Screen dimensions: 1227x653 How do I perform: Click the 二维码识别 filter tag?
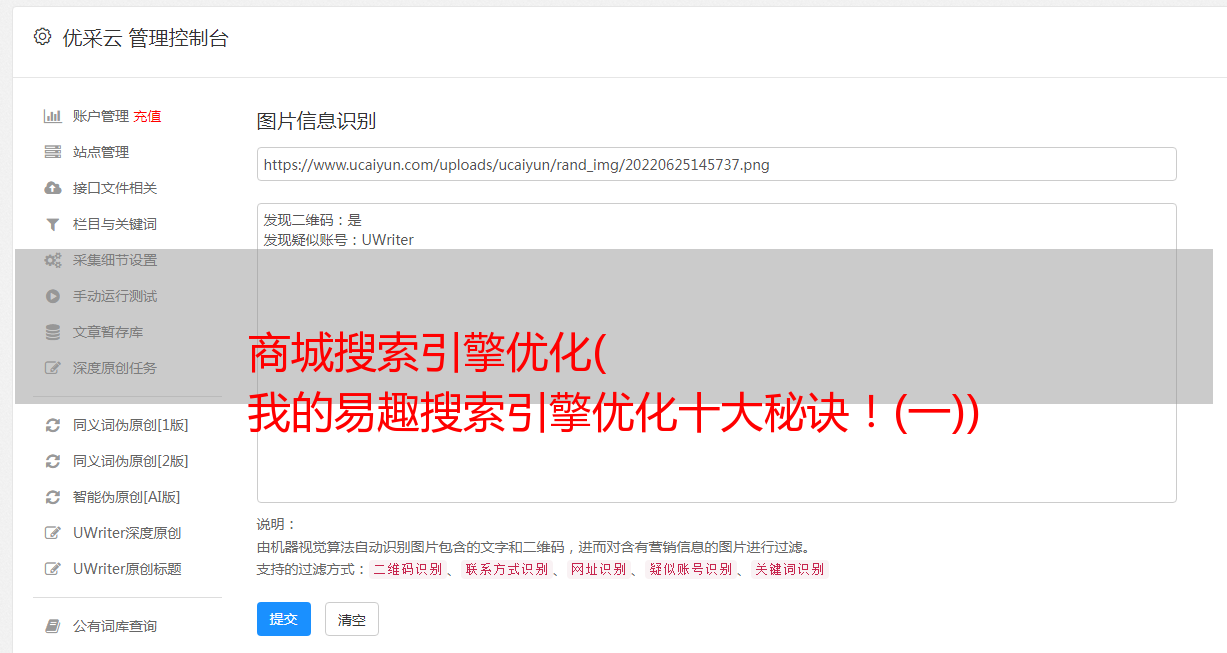pyautogui.click(x=407, y=569)
